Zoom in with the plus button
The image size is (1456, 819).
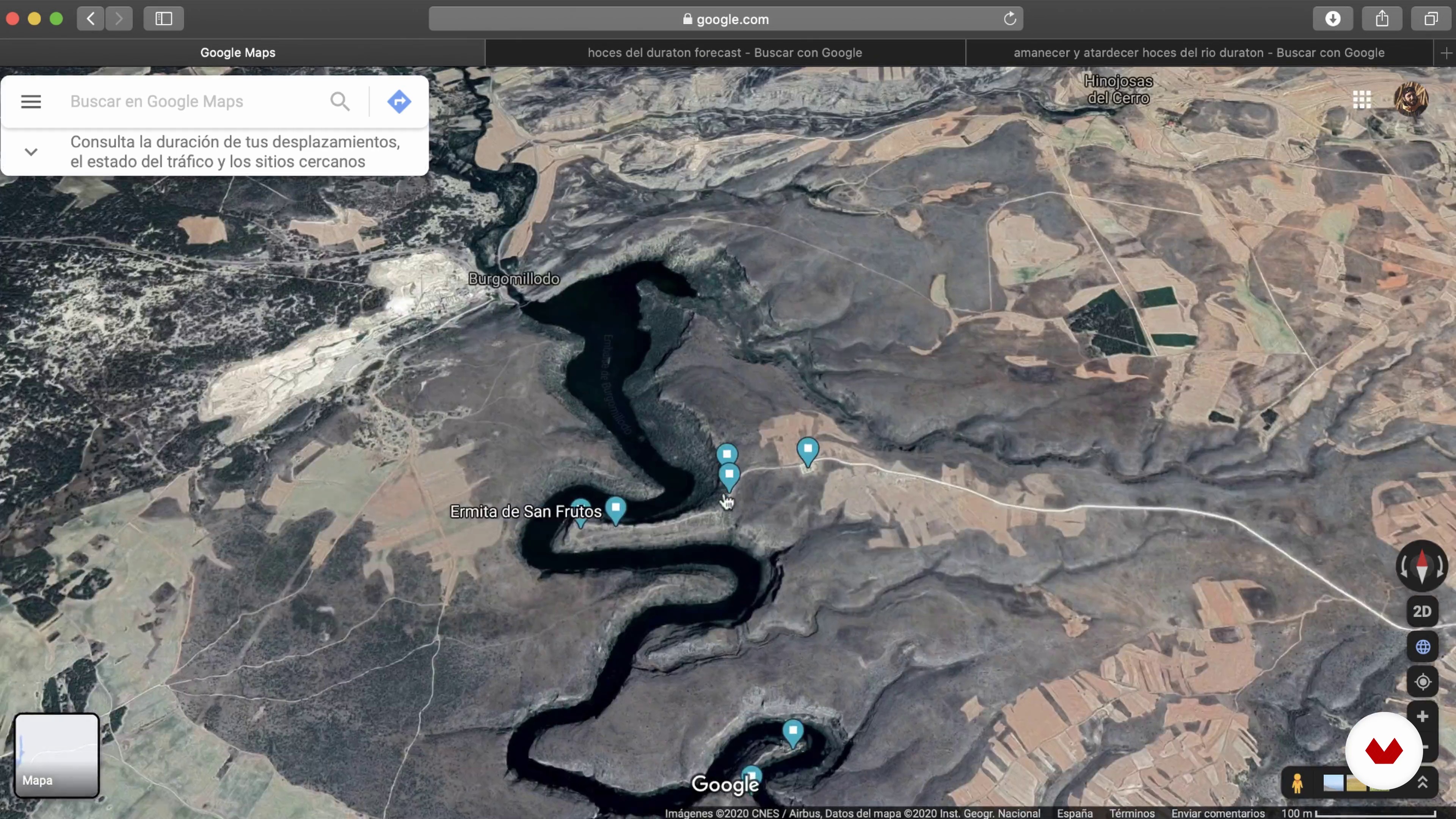[x=1423, y=717]
